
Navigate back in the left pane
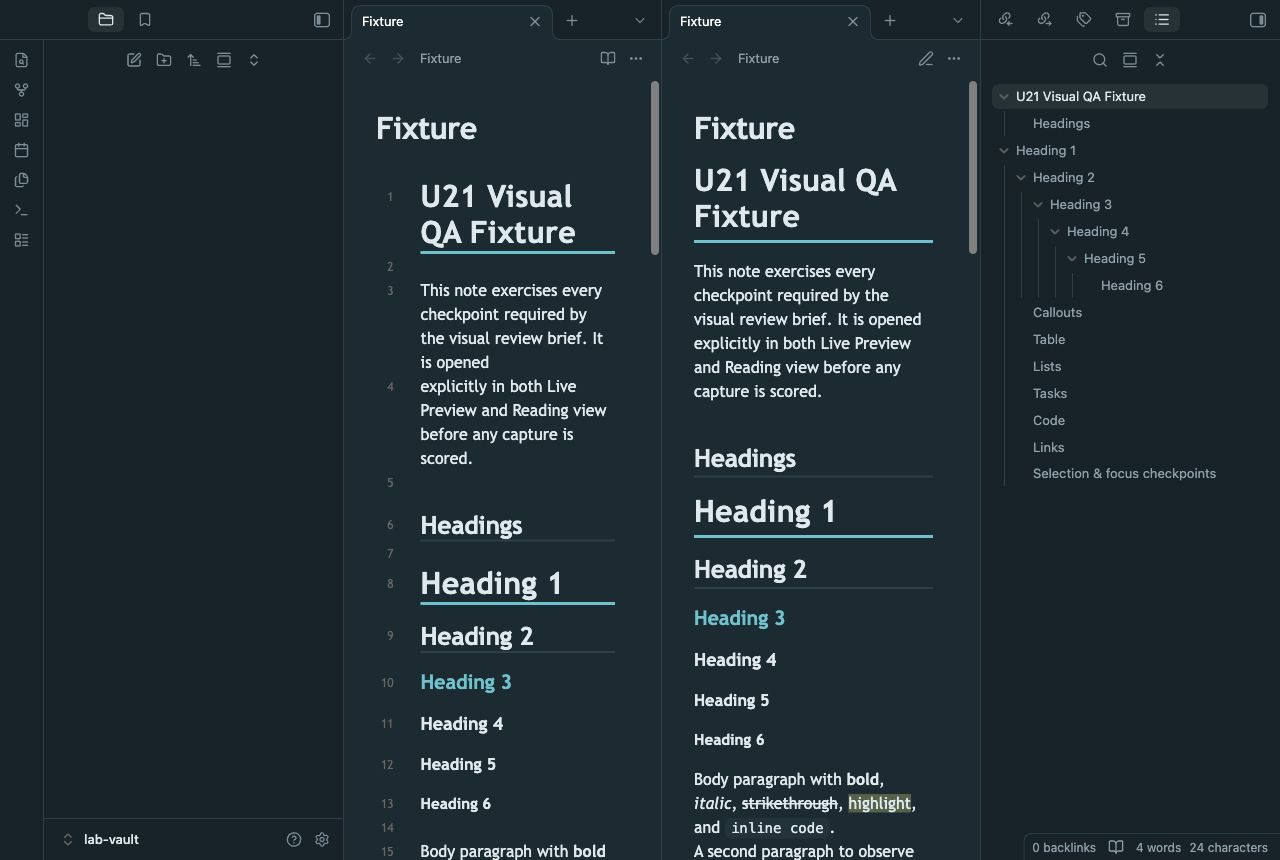[370, 58]
